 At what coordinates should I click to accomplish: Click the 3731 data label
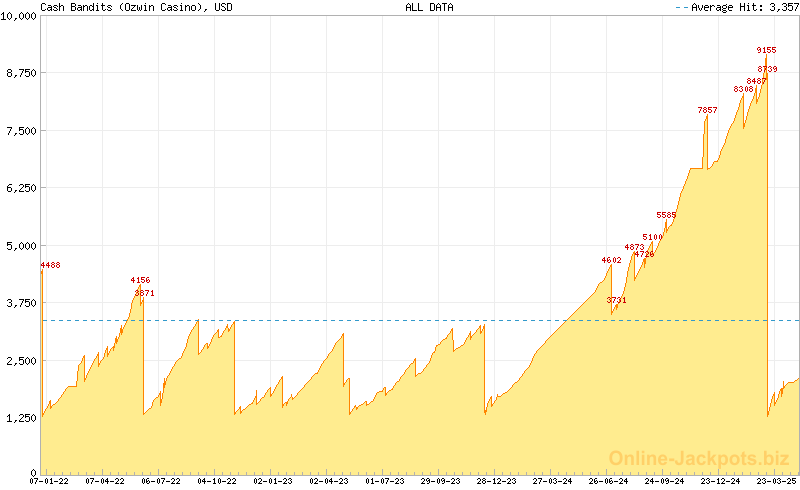point(617,300)
